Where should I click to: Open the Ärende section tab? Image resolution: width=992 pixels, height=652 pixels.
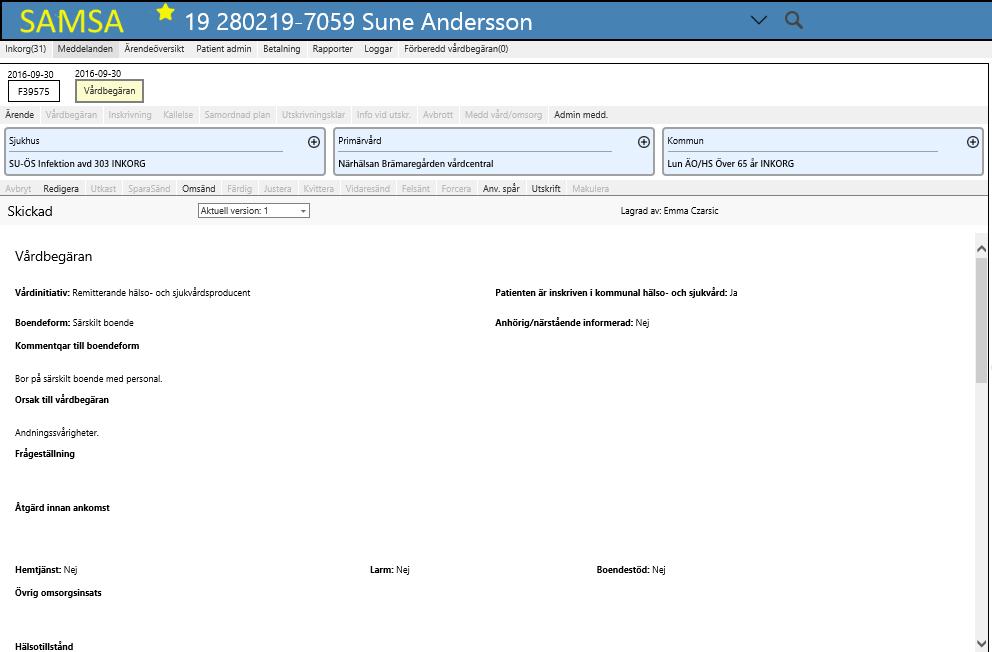(20, 114)
